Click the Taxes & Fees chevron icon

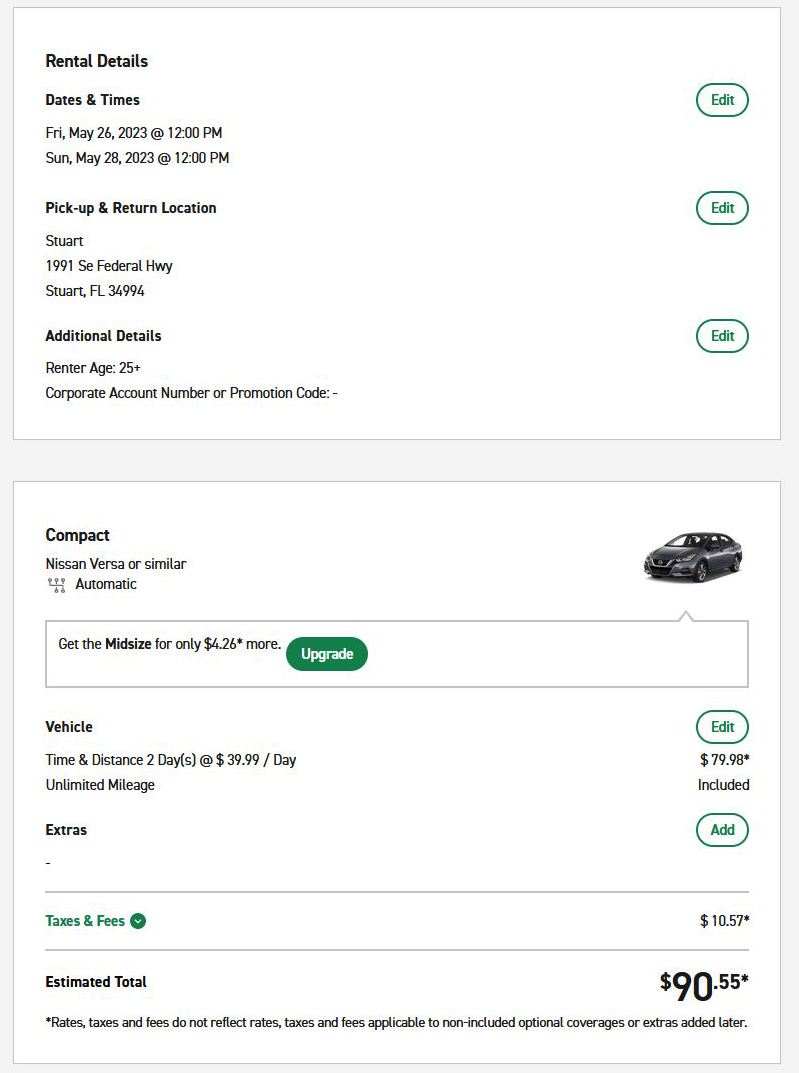138,921
